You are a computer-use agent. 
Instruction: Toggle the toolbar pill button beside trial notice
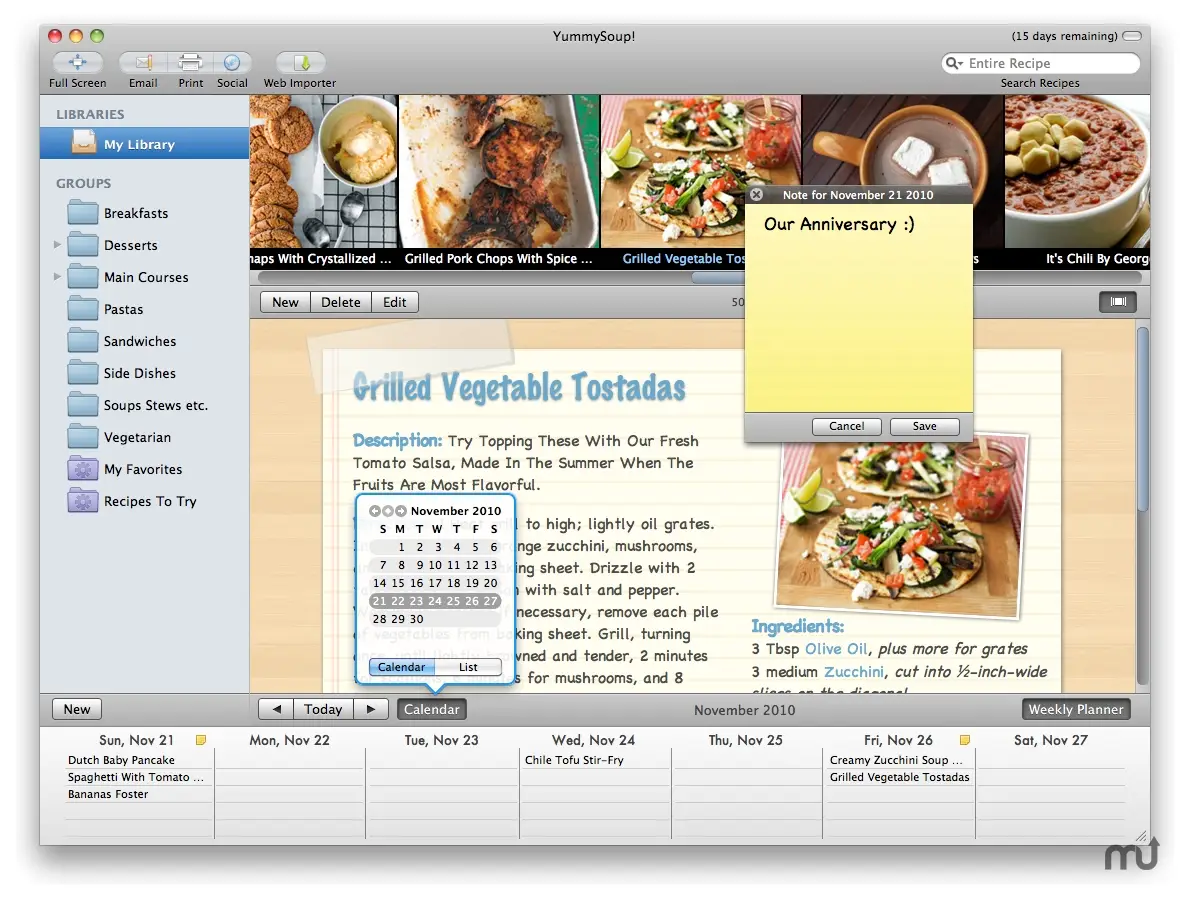[x=1132, y=36]
